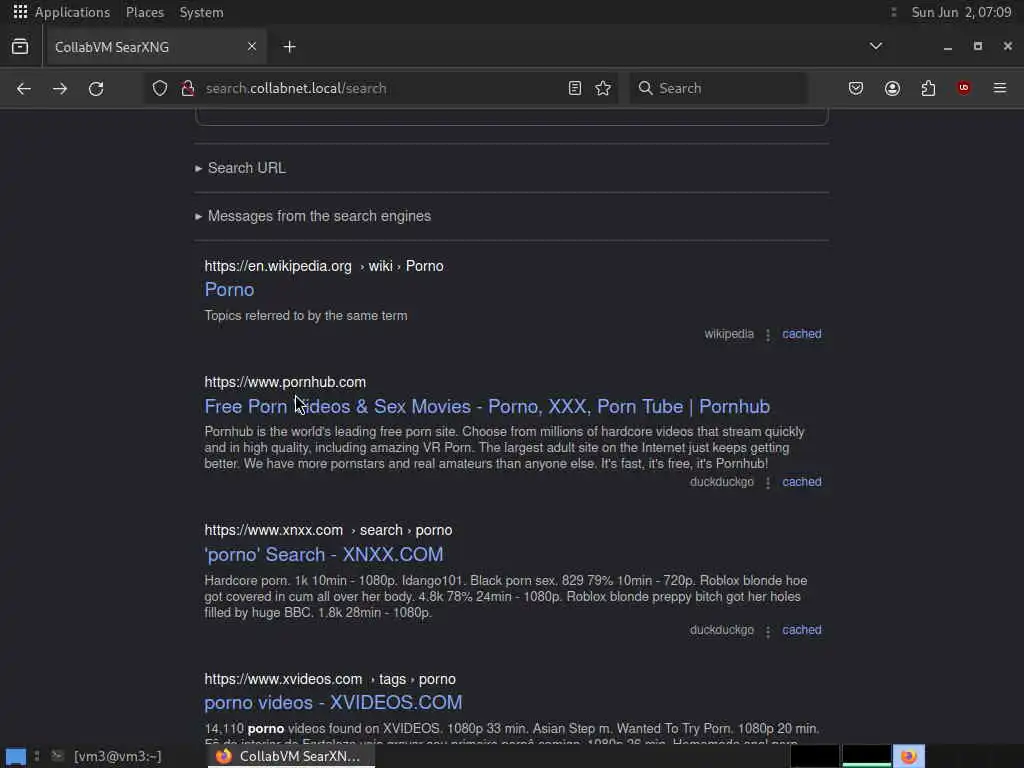
Task: Open options dots beside Pornhub result's duckduckgo label
Action: pyautogui.click(x=768, y=483)
